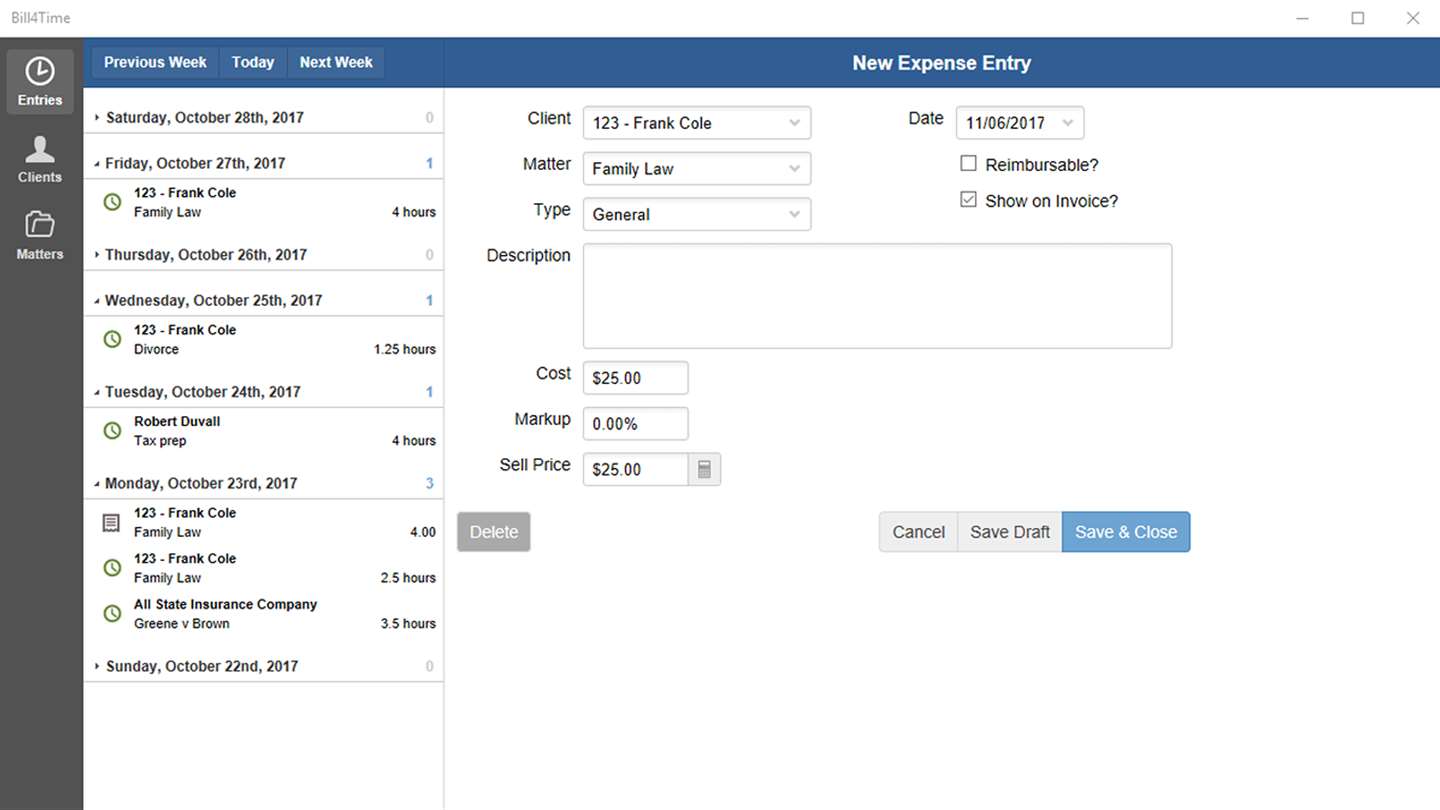This screenshot has width=1440, height=810.
Task: Open the Matters folder icon in sidebar
Action: point(40,226)
